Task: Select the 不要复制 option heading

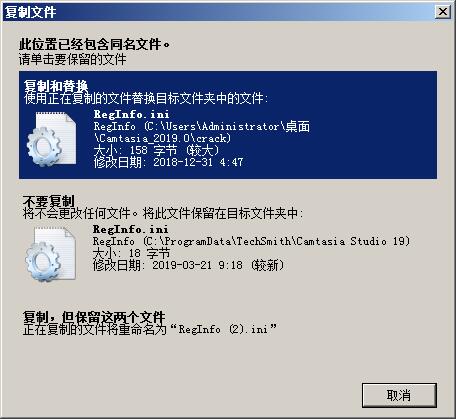Action: coord(49,201)
